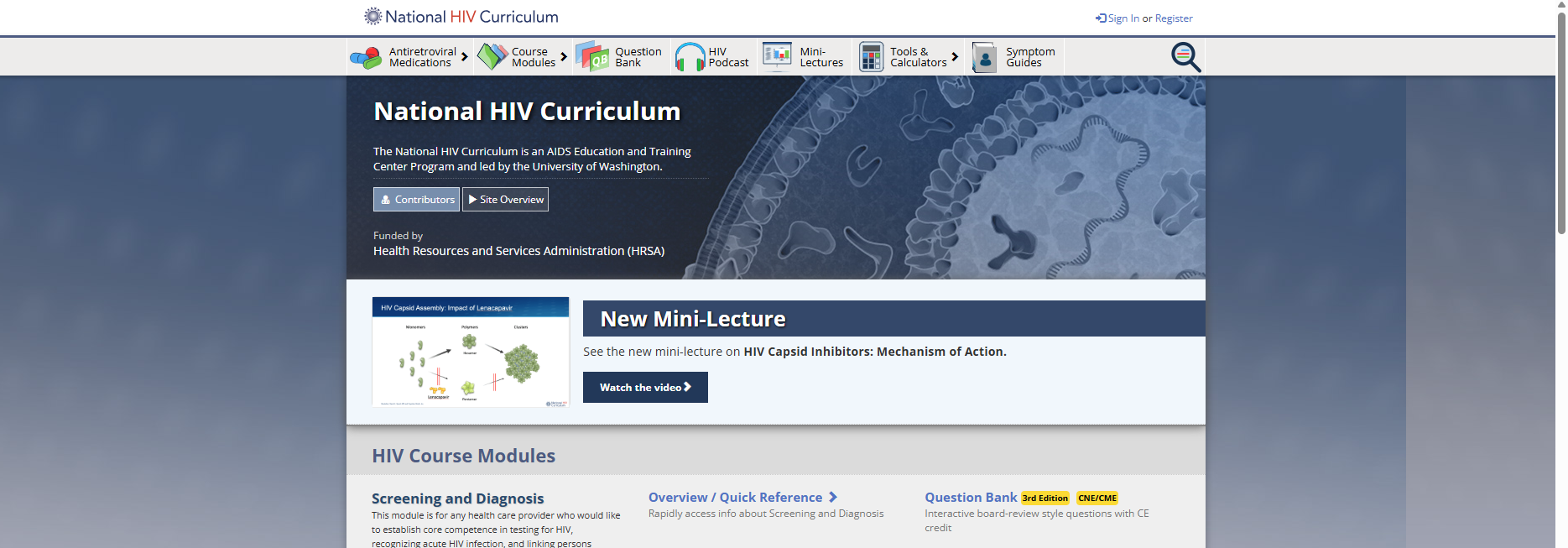Click the HIV Podcast headphones icon
This screenshot has width=1568, height=548.
[x=690, y=57]
